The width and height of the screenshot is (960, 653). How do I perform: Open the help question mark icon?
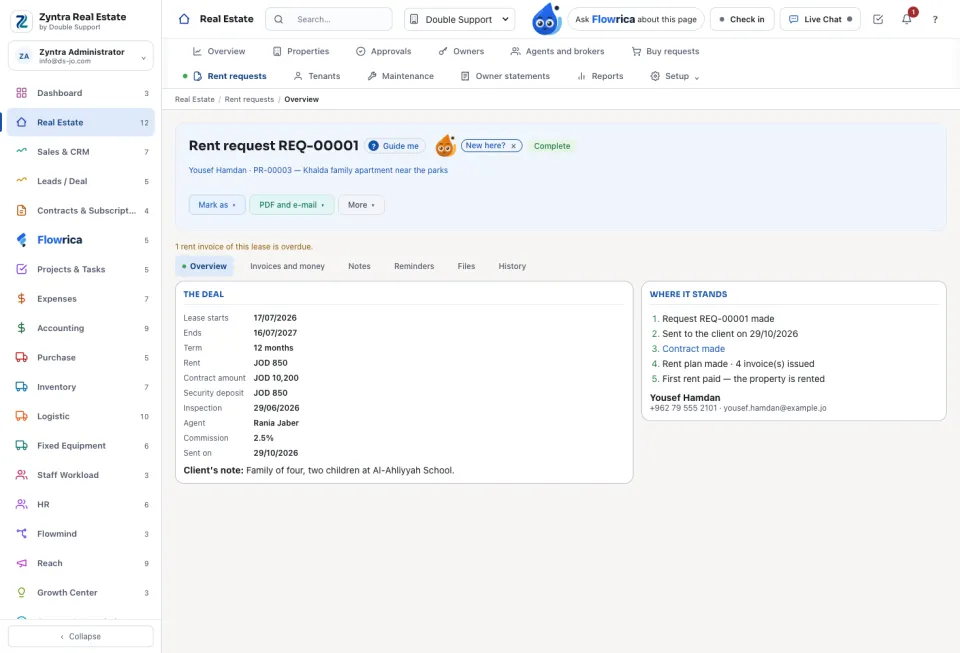(x=935, y=19)
